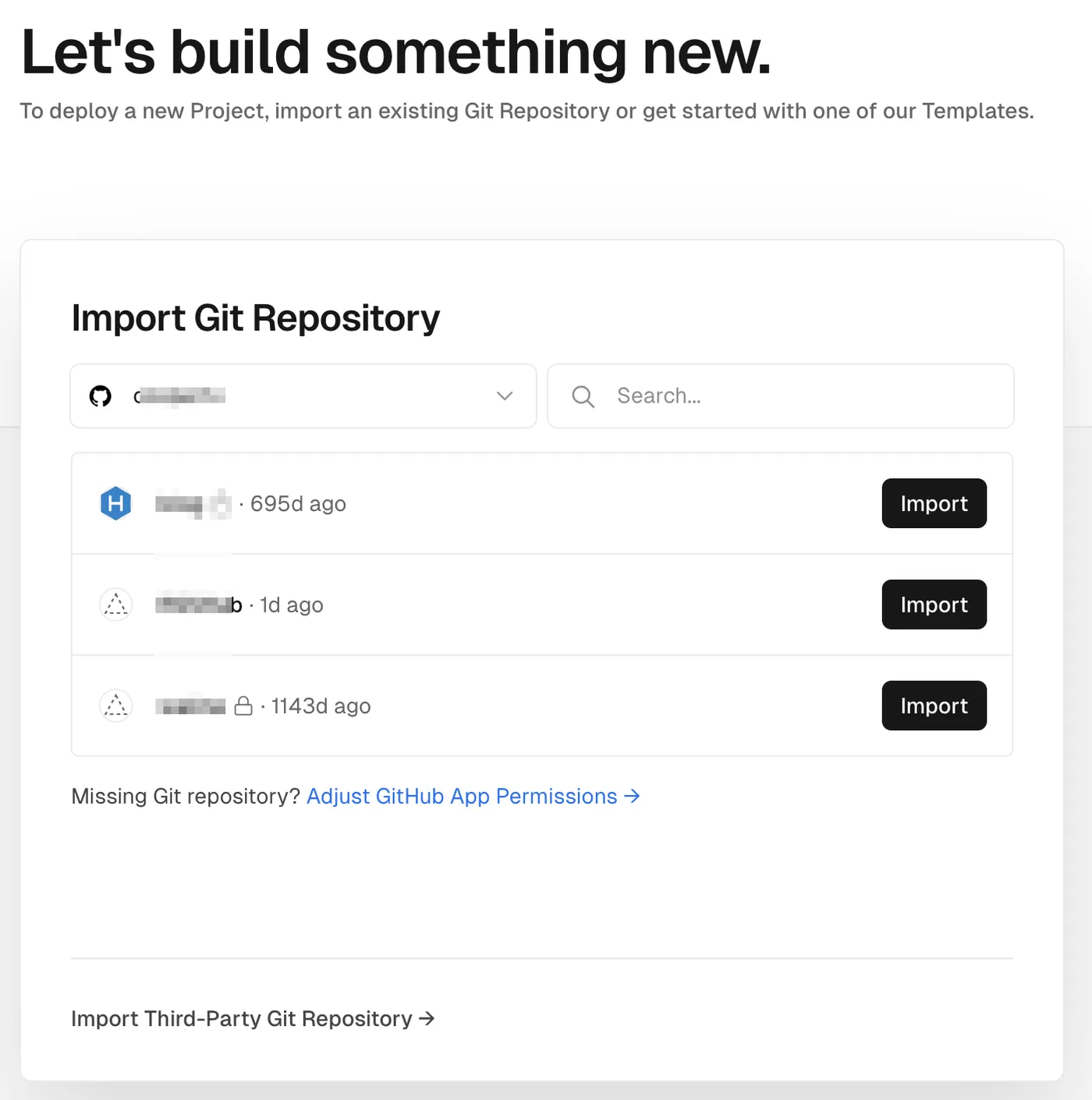This screenshot has width=1092, height=1100.
Task: Select the private repository name dated 1143d ago
Action: pyautogui.click(x=190, y=706)
